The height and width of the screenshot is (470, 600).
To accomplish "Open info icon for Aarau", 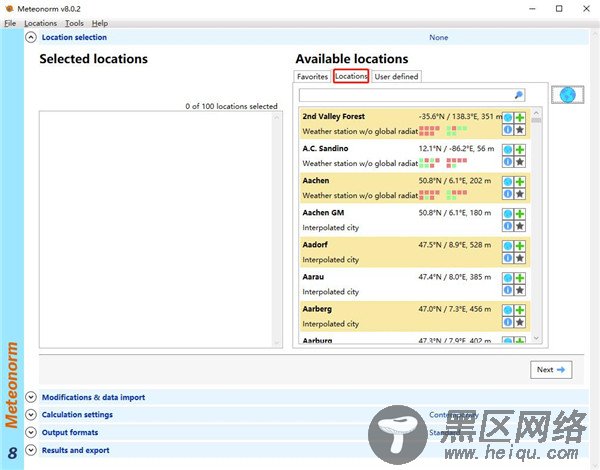I will click(x=508, y=290).
